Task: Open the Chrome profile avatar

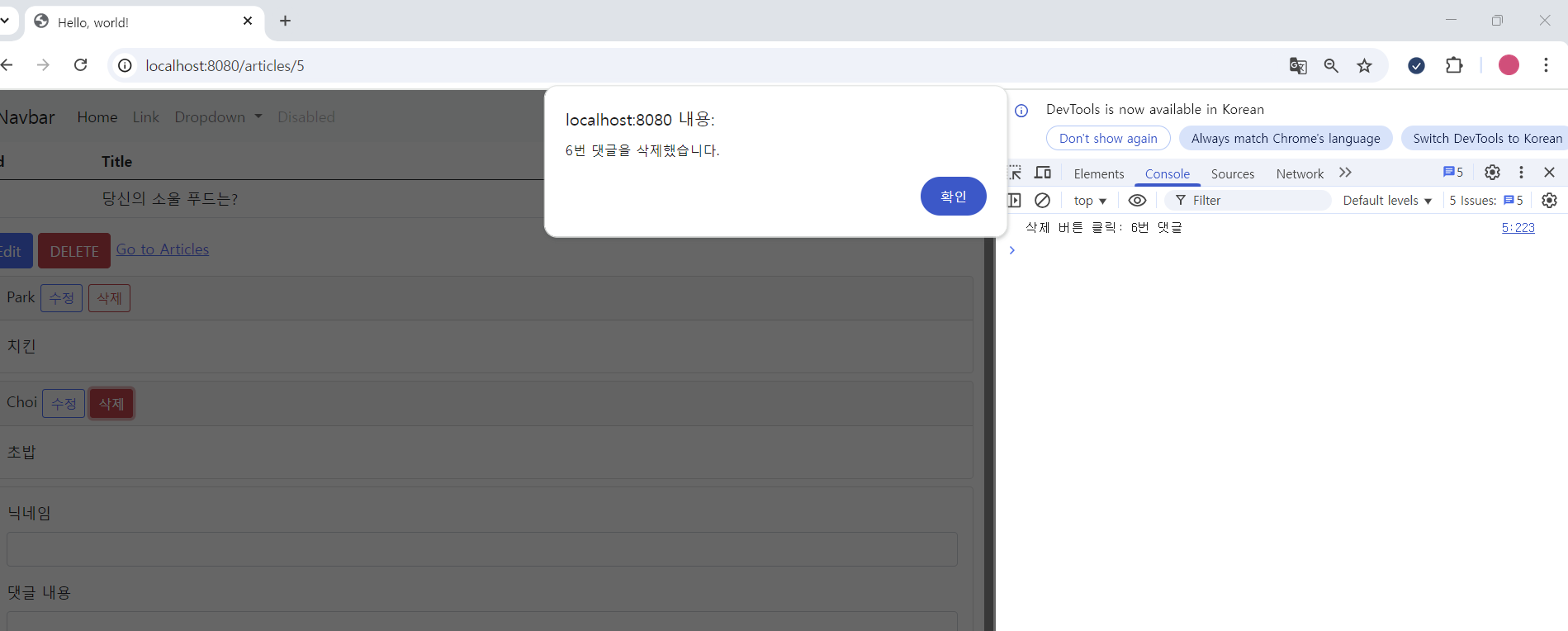Action: click(1509, 65)
